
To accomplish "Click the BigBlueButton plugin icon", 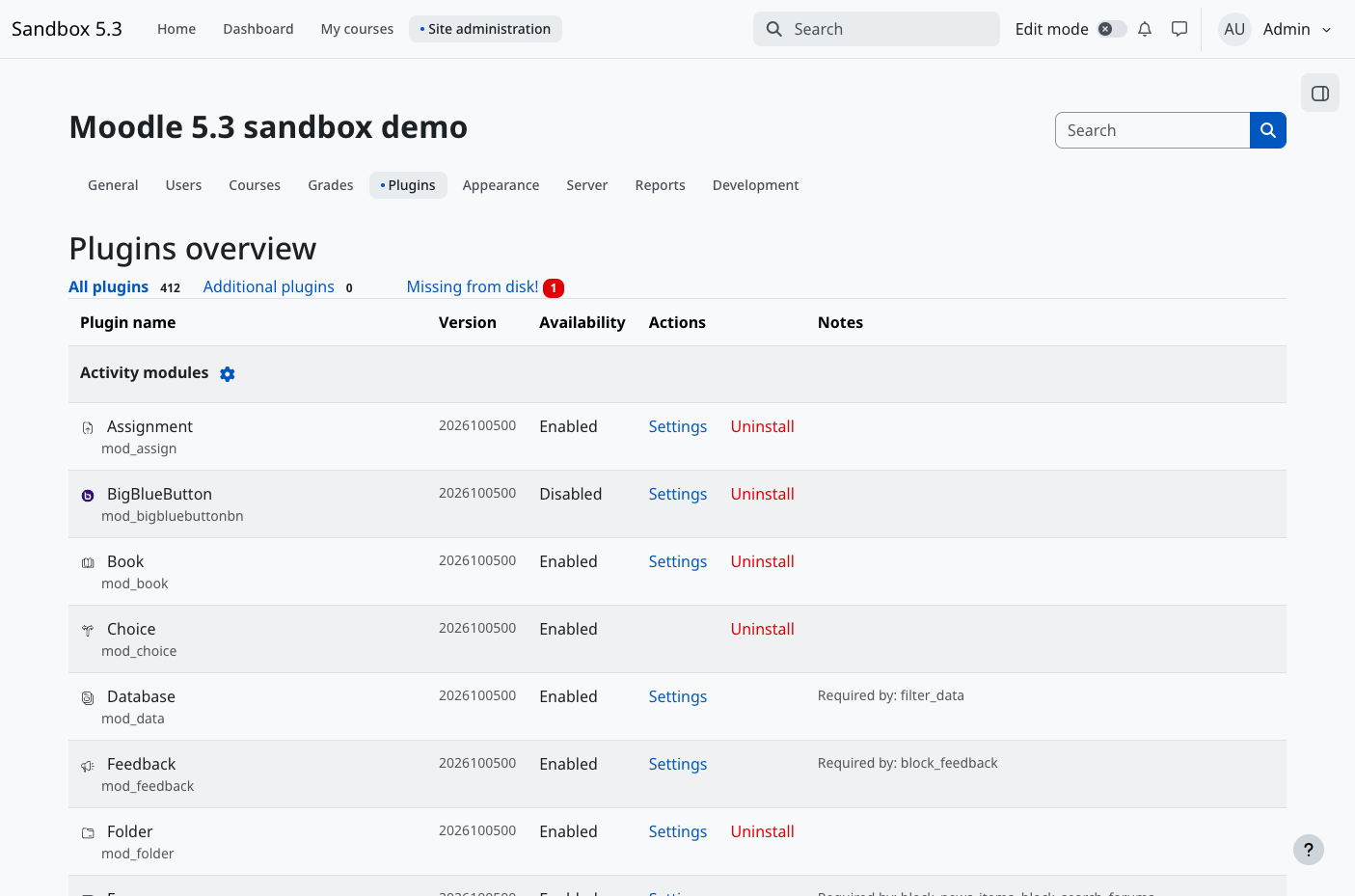I will point(88,495).
